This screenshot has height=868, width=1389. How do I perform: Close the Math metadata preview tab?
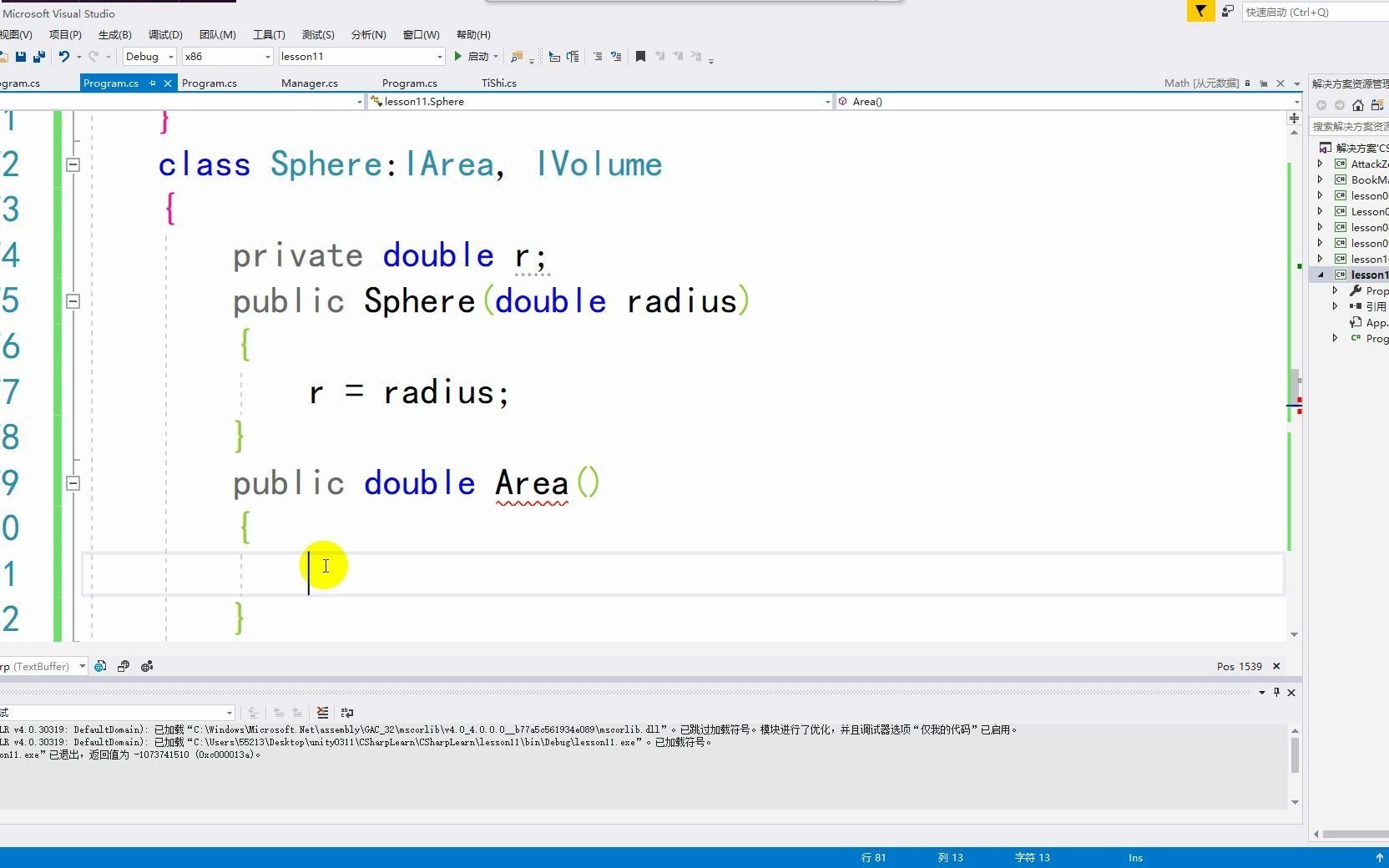[1280, 83]
